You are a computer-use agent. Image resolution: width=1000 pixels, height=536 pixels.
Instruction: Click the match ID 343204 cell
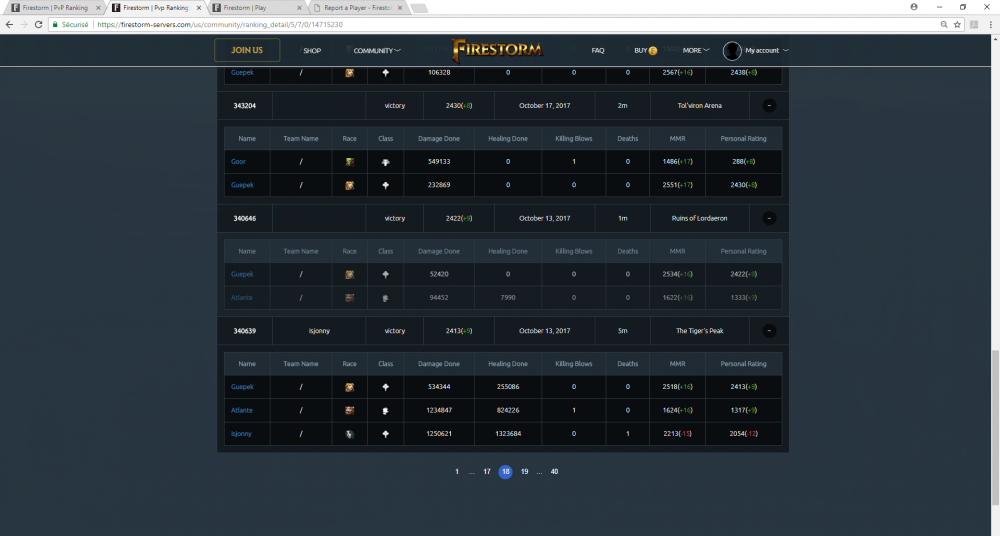point(244,106)
